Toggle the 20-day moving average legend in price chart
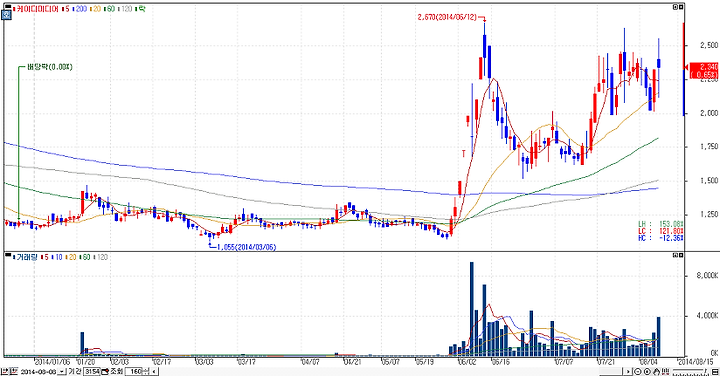 pos(96,9)
